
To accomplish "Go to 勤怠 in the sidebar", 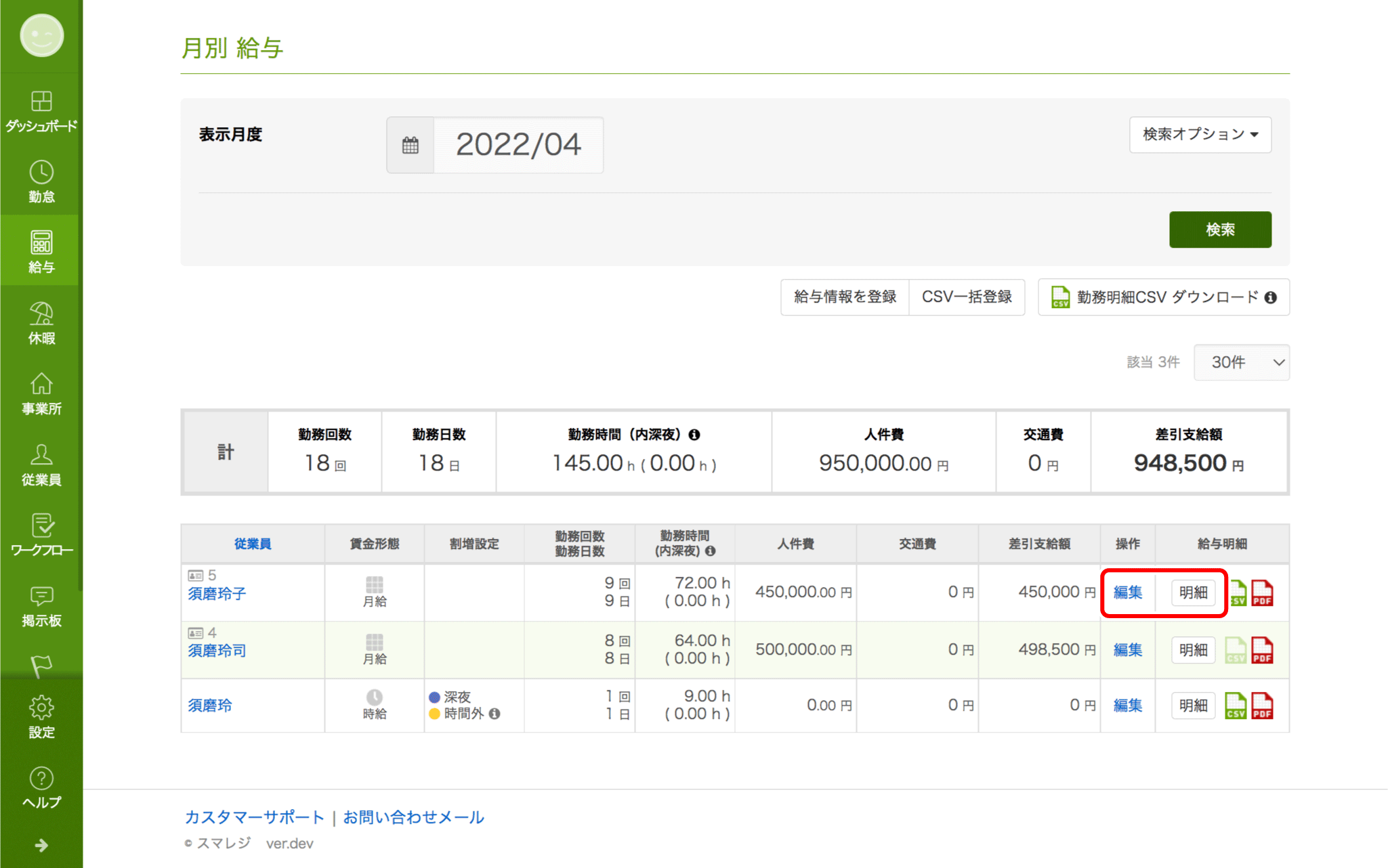I will [x=41, y=181].
